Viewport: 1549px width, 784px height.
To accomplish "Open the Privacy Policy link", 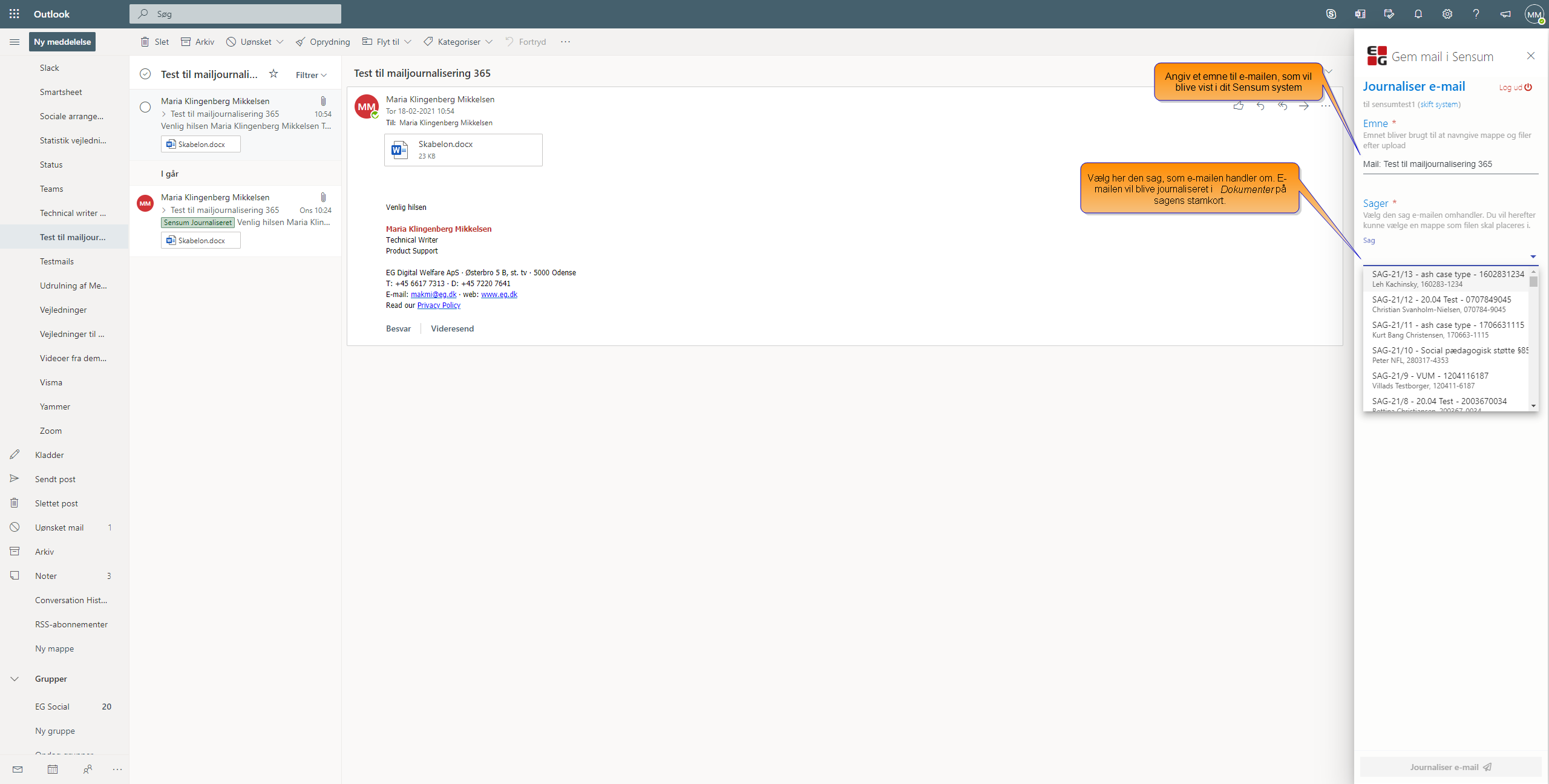I will 439,305.
